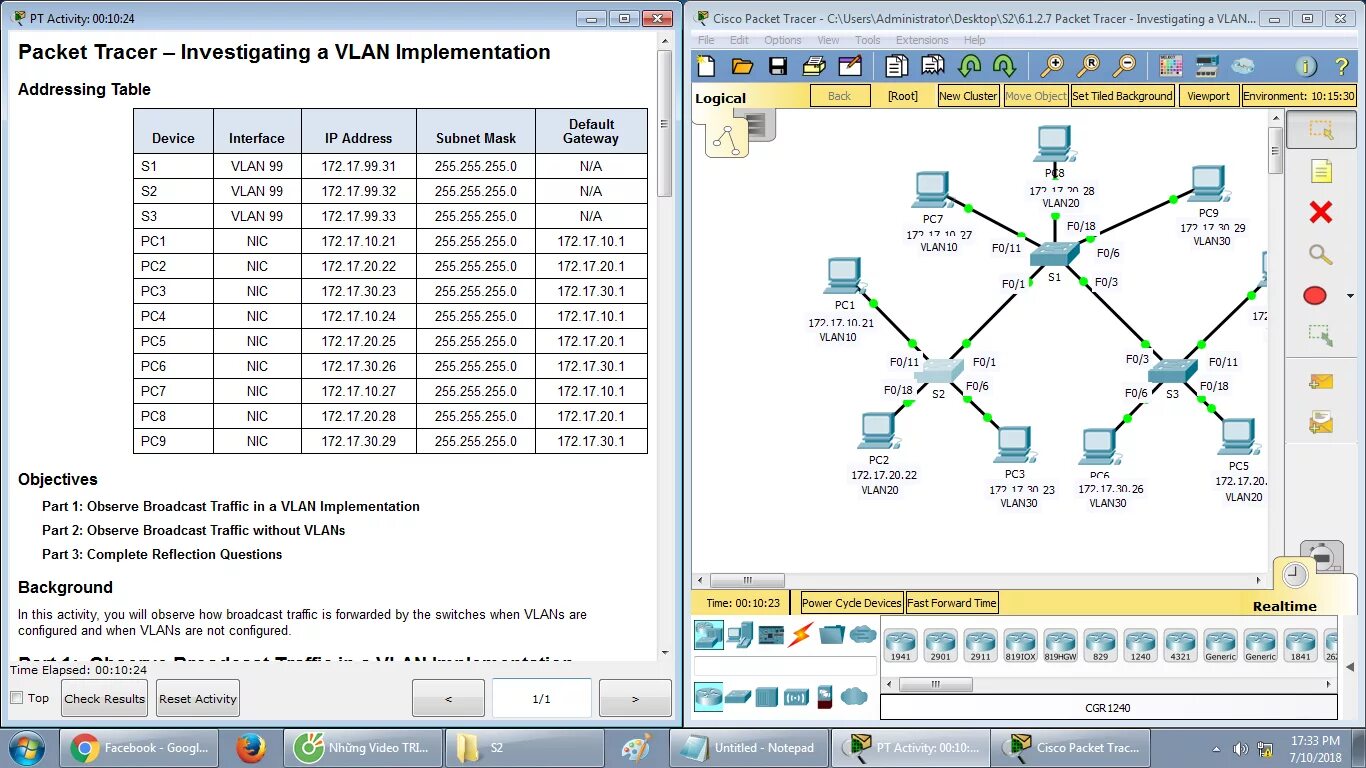Select the Wireless Devices subcategory icon
The width and height of the screenshot is (1366, 768).
pos(796,696)
